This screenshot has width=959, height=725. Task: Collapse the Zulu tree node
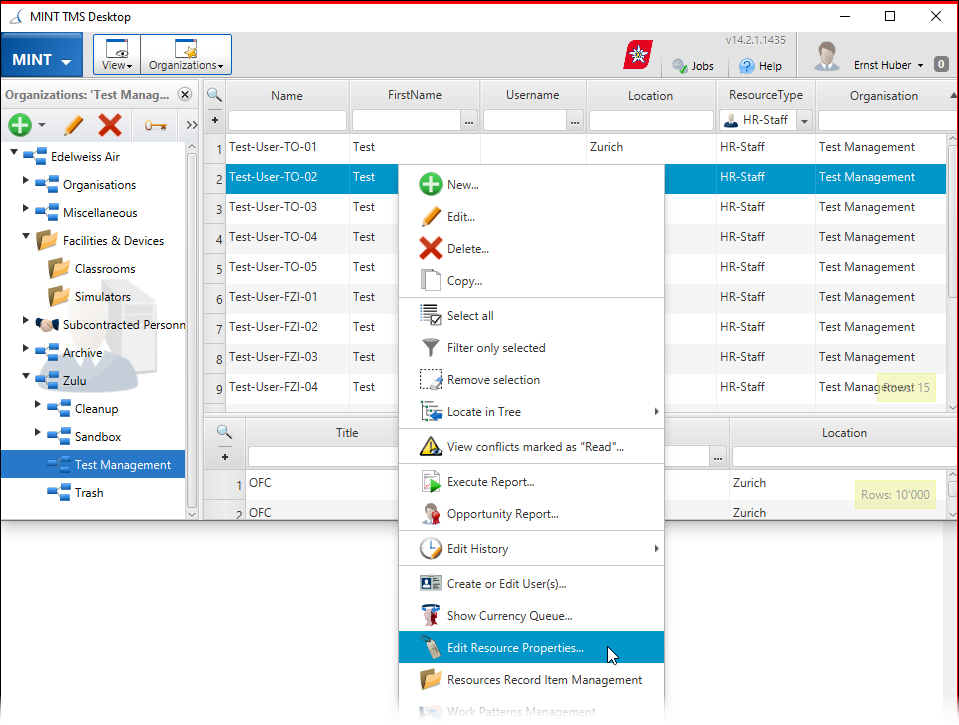click(26, 375)
